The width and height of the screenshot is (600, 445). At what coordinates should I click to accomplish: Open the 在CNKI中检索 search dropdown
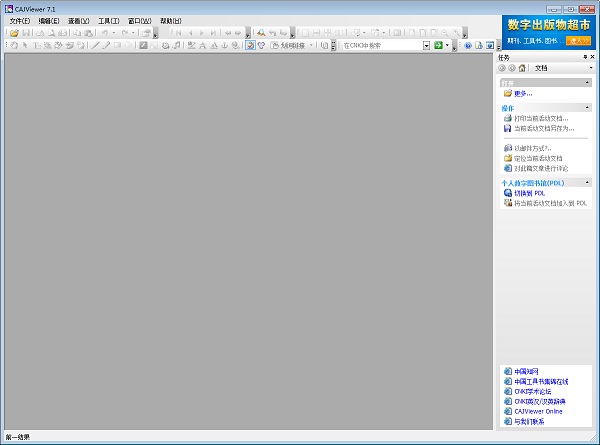[x=425, y=46]
